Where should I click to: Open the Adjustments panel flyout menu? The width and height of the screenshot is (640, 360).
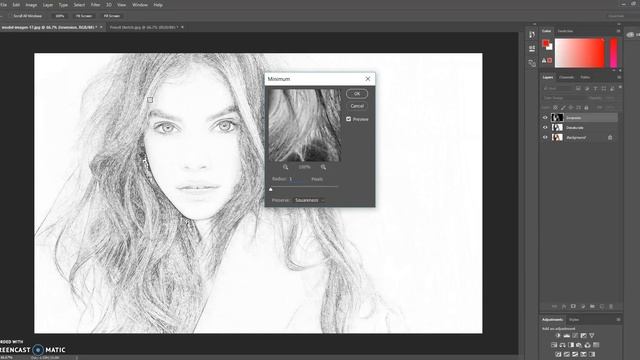(618, 320)
